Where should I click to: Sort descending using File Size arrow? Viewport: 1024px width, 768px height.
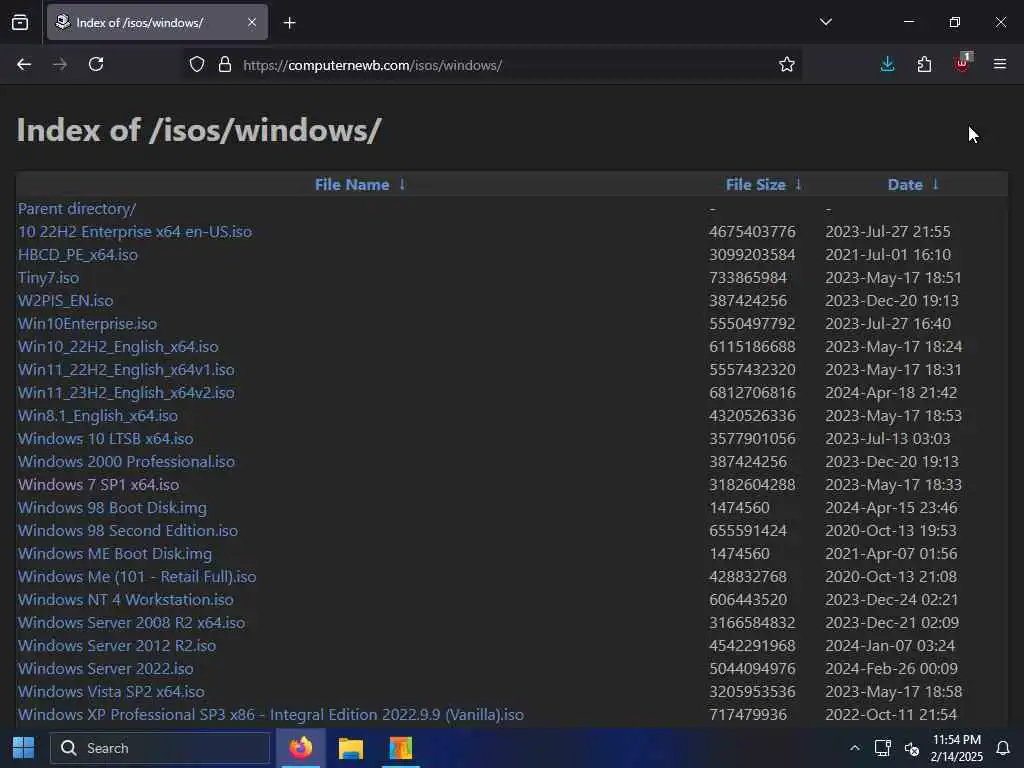[798, 185]
